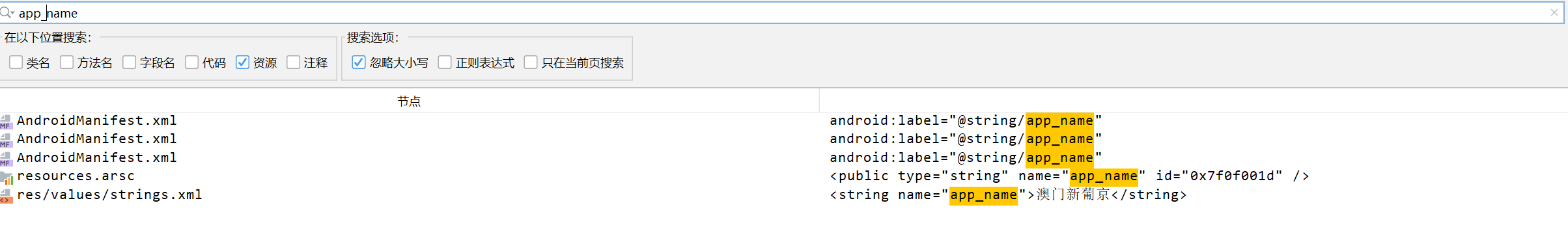This screenshot has width=1568, height=242.
Task: Click the resources.arsc file icon
Action: coord(7,177)
